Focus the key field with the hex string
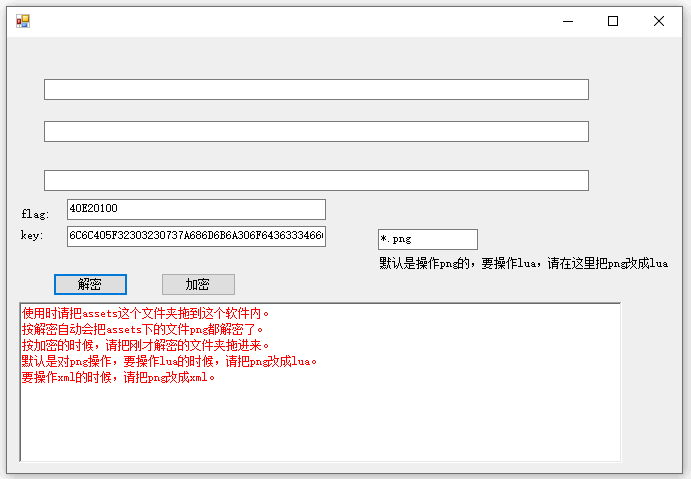 (196, 236)
